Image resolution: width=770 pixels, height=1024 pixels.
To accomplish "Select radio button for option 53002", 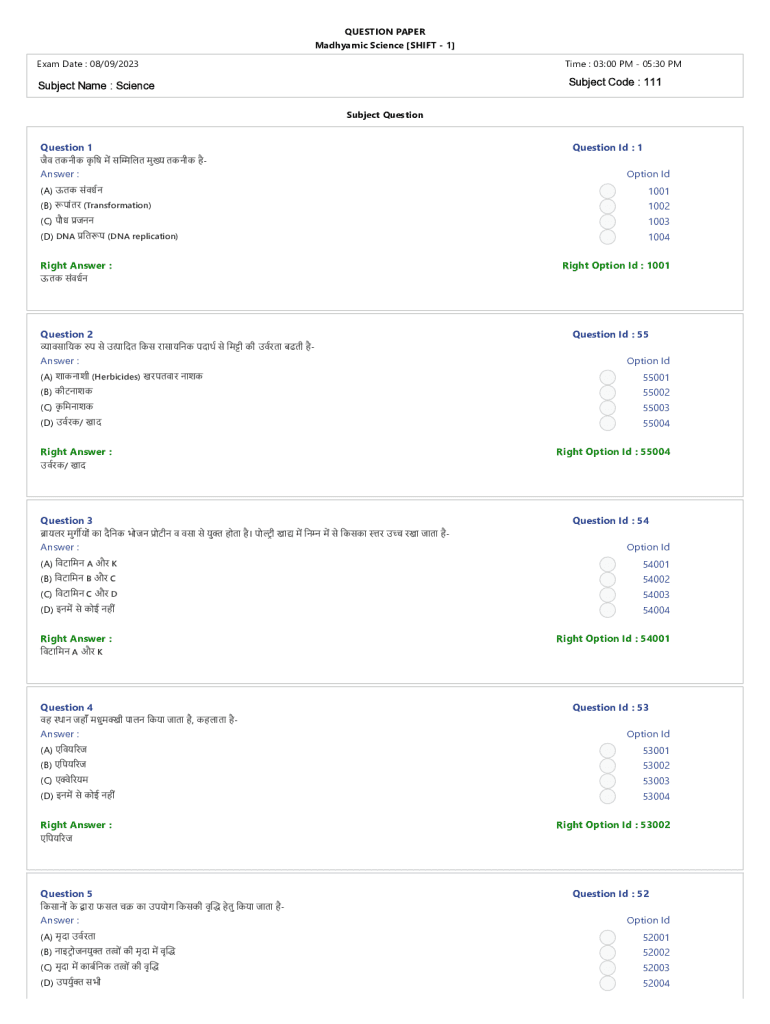I will (607, 766).
